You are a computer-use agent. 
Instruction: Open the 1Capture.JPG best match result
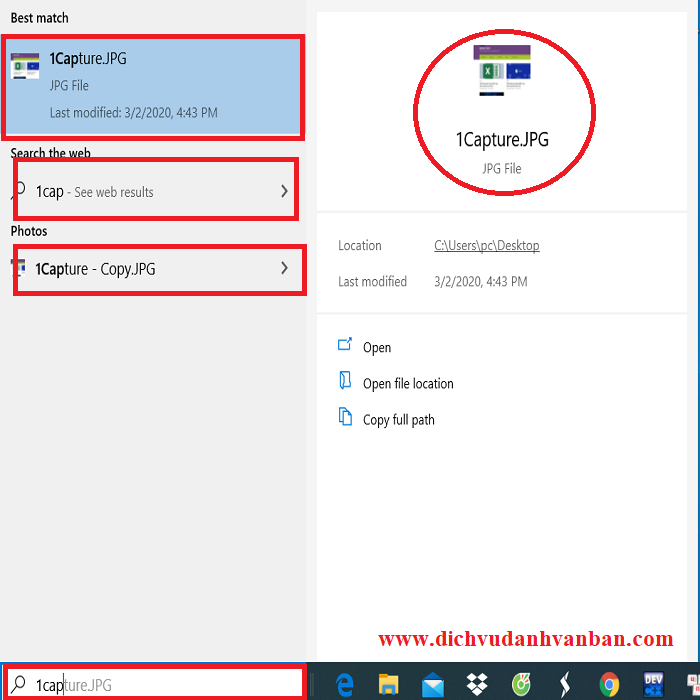(x=153, y=87)
